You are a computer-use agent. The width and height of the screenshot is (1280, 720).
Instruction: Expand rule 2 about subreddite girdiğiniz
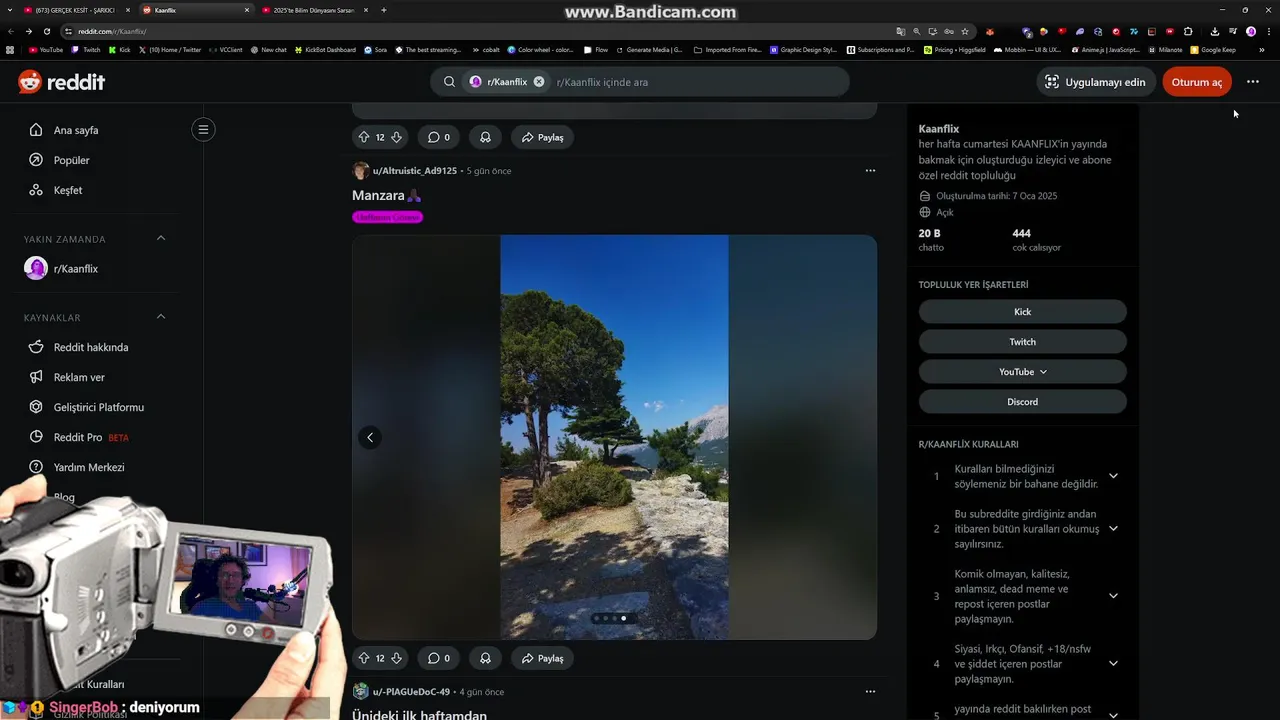[1113, 529]
